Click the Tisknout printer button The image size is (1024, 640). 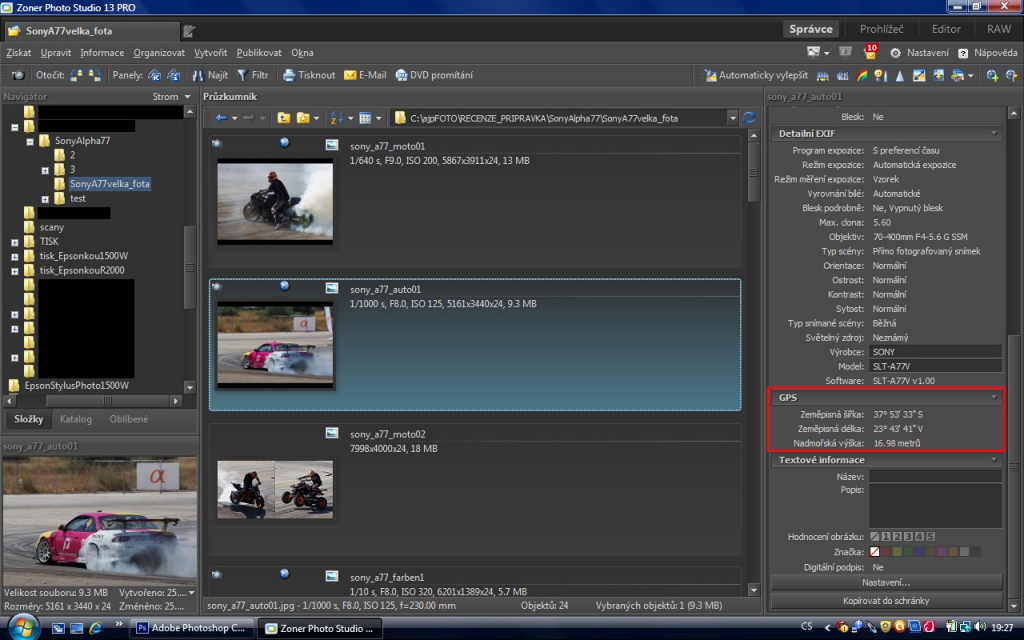point(309,75)
